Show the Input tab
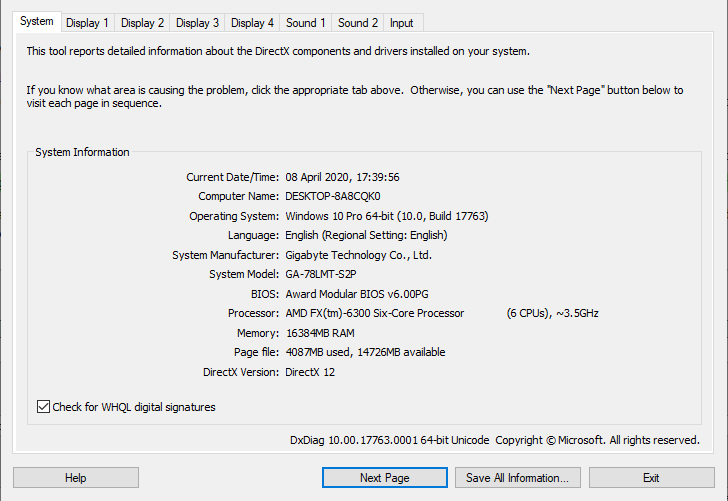The width and height of the screenshot is (728, 501). pos(402,22)
